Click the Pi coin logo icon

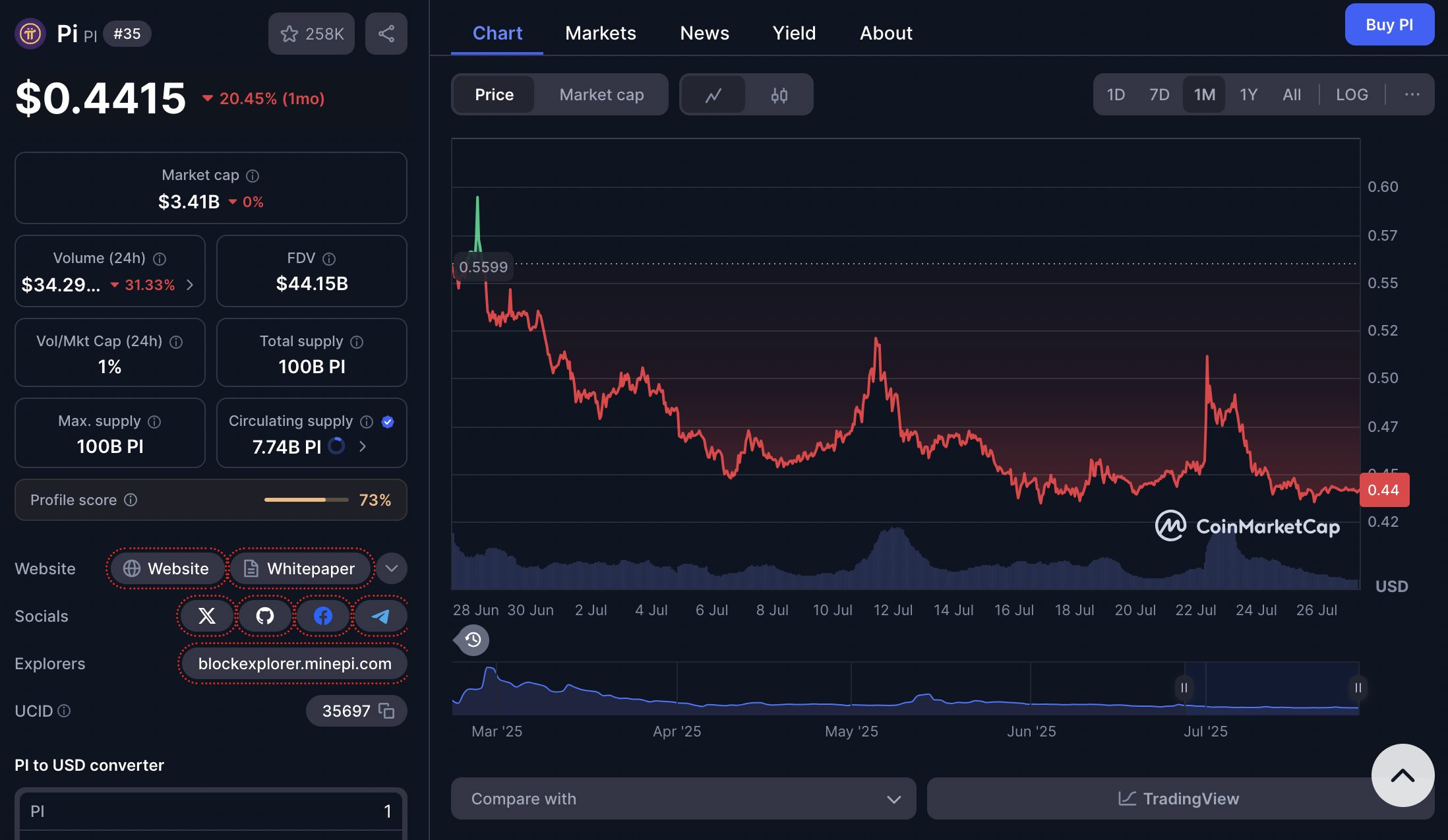30,34
